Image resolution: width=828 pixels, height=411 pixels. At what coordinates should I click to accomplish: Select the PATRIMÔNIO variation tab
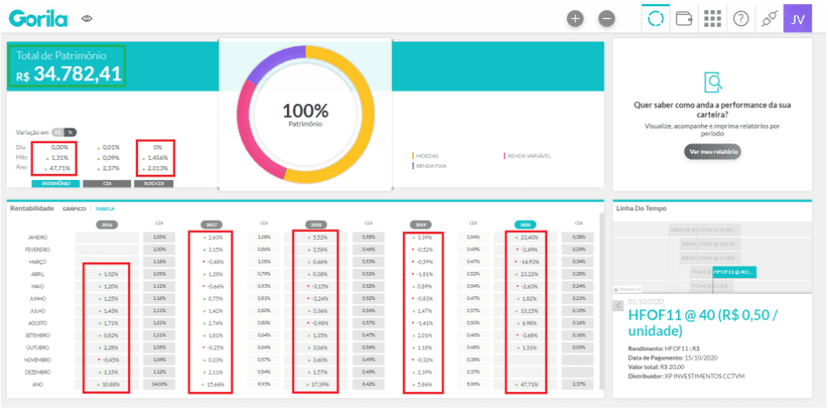coord(55,184)
